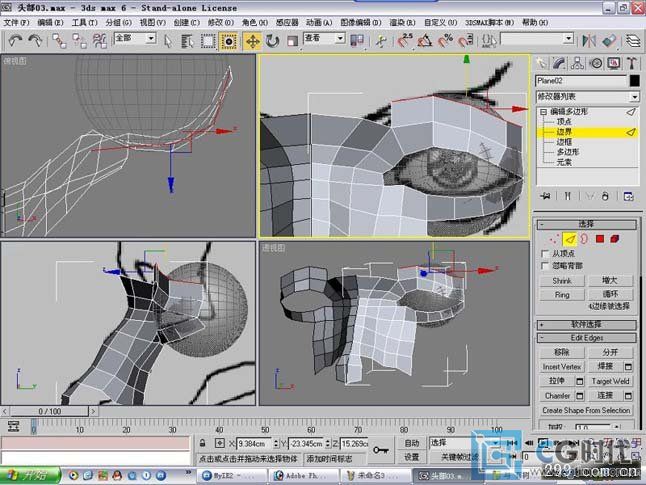Select the 元素 sub-object level in the stack
646x485 pixels.
point(564,162)
